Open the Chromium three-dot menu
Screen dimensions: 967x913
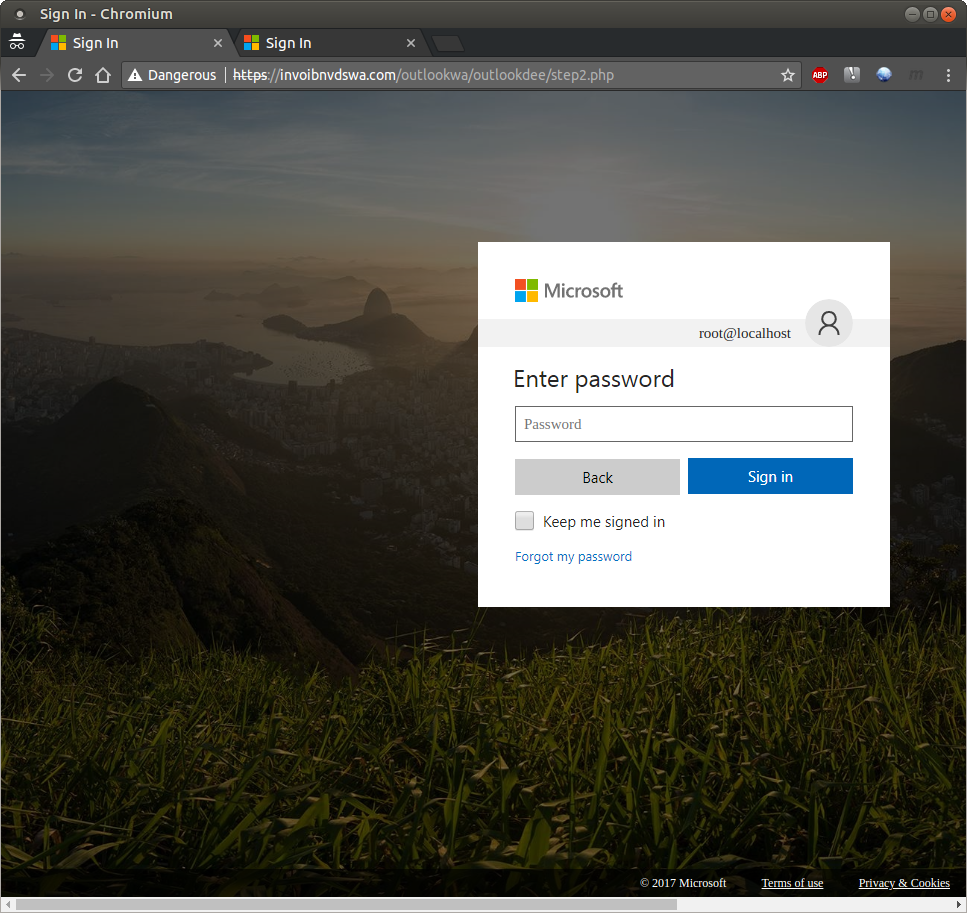click(948, 75)
